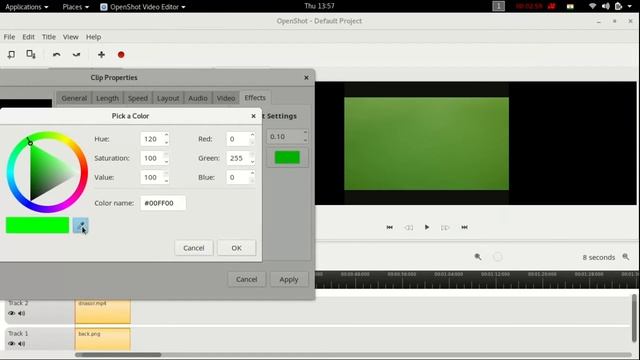This screenshot has height=360, width=640.
Task: Click Cancel in Pick a Color dialog
Action: coord(194,248)
